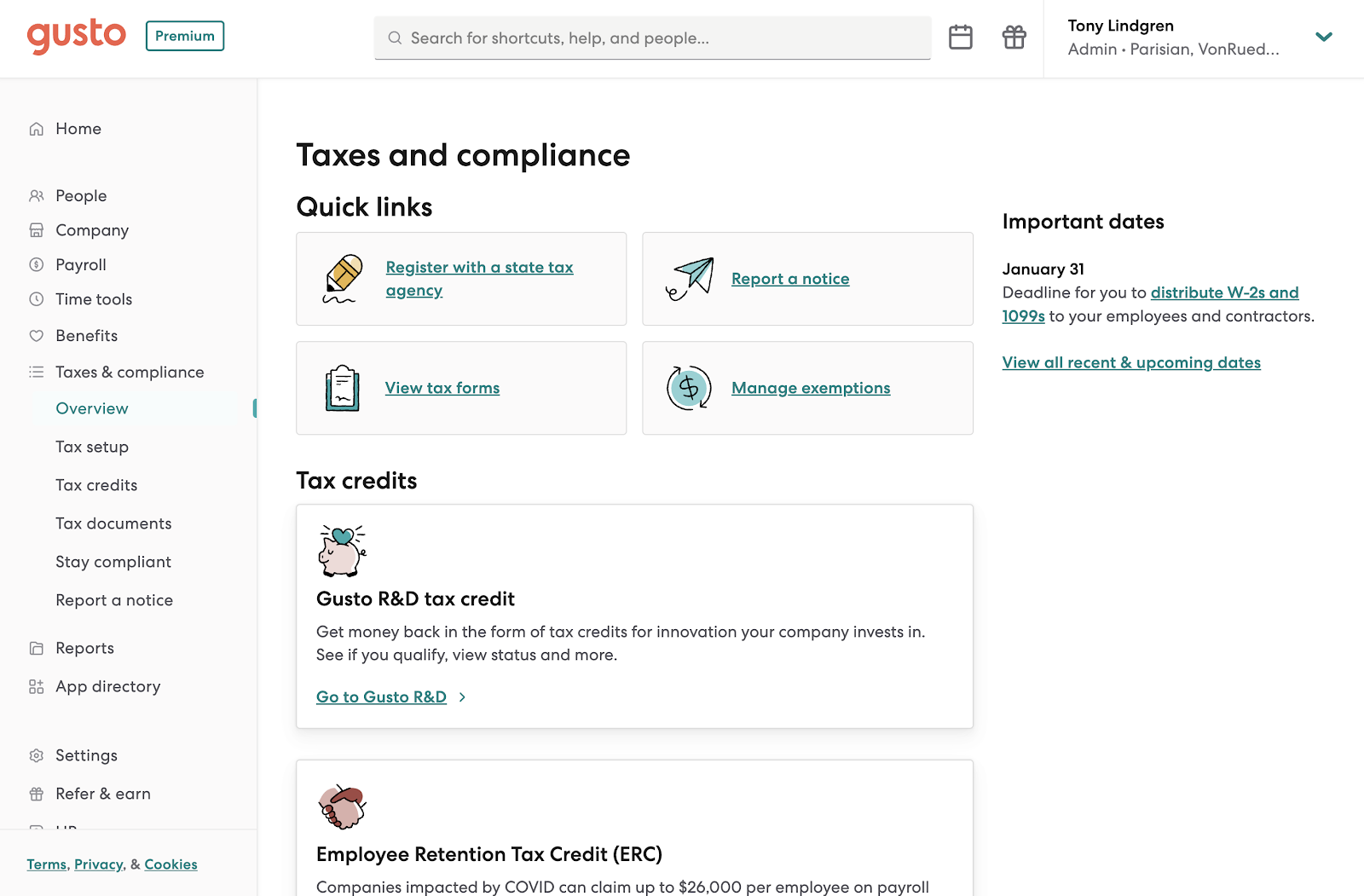
Task: Click View tax forms link
Action: [442, 388]
